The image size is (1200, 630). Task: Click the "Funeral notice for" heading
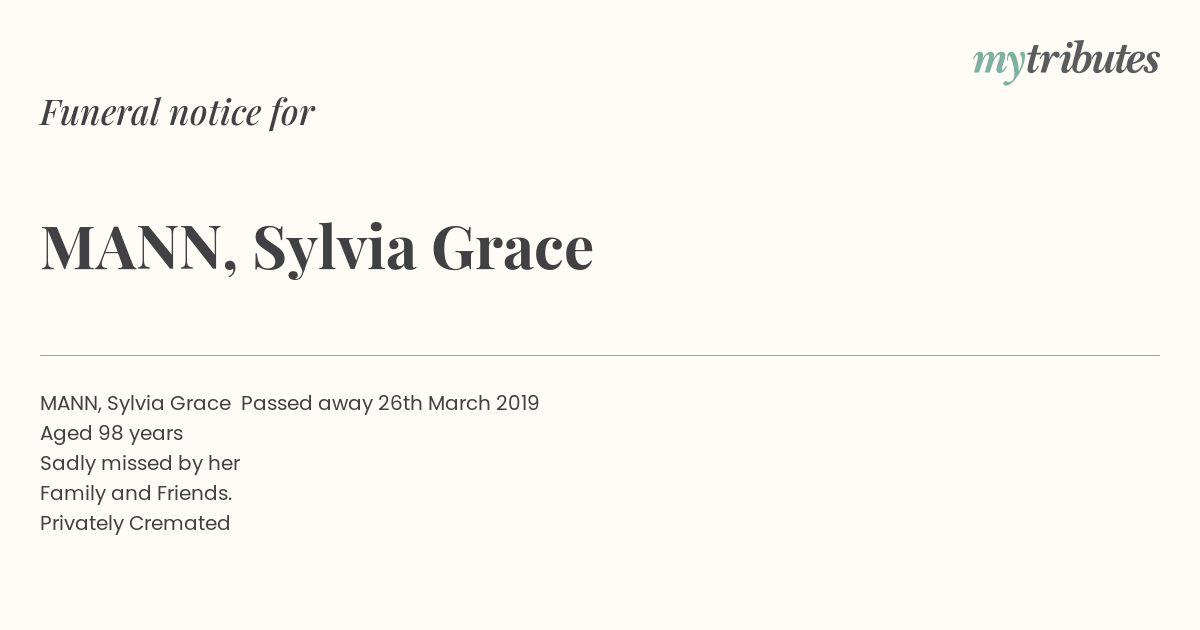tap(177, 112)
